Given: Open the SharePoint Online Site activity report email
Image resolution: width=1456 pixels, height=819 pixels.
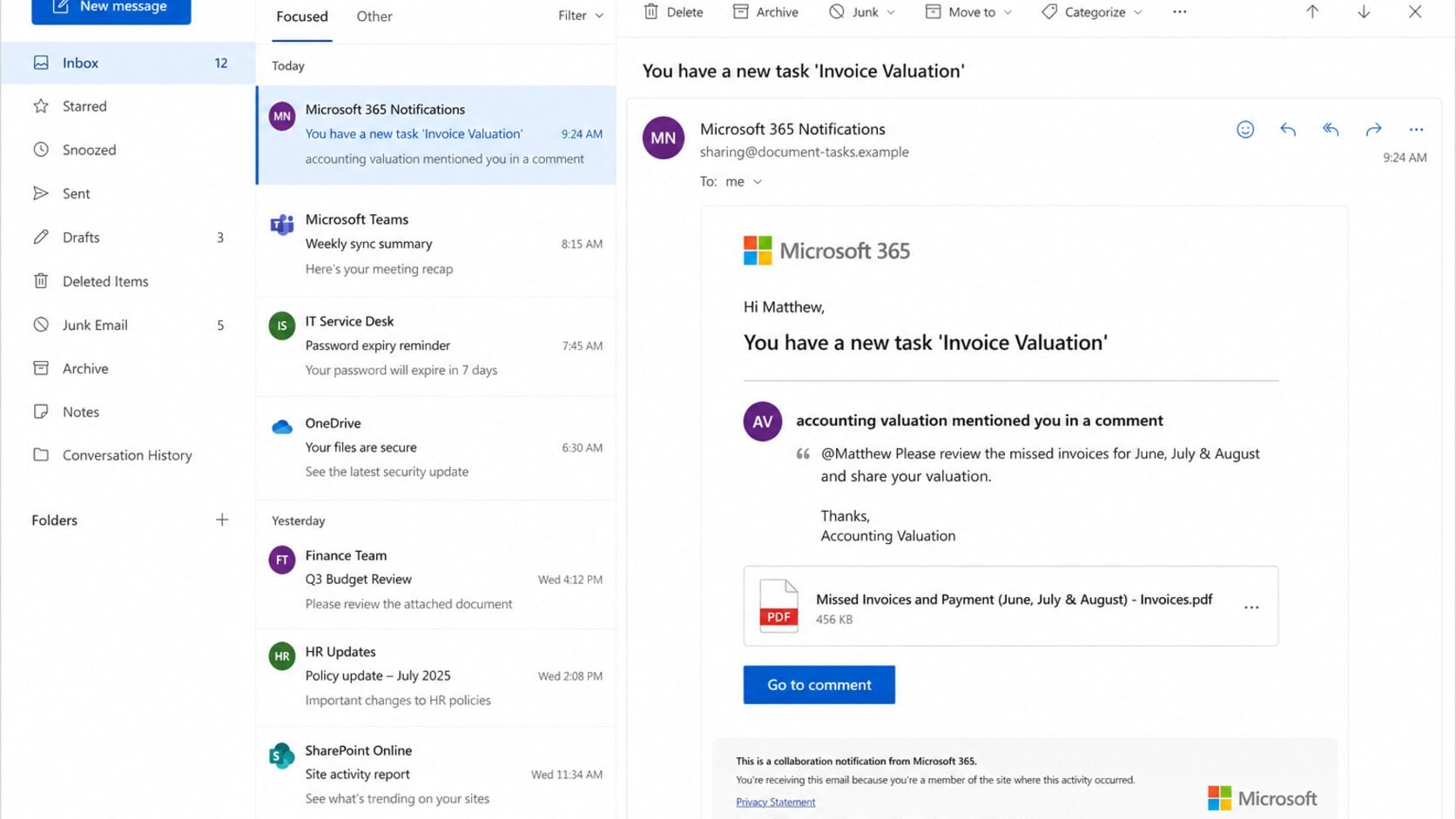Looking at the screenshot, I should [x=436, y=774].
